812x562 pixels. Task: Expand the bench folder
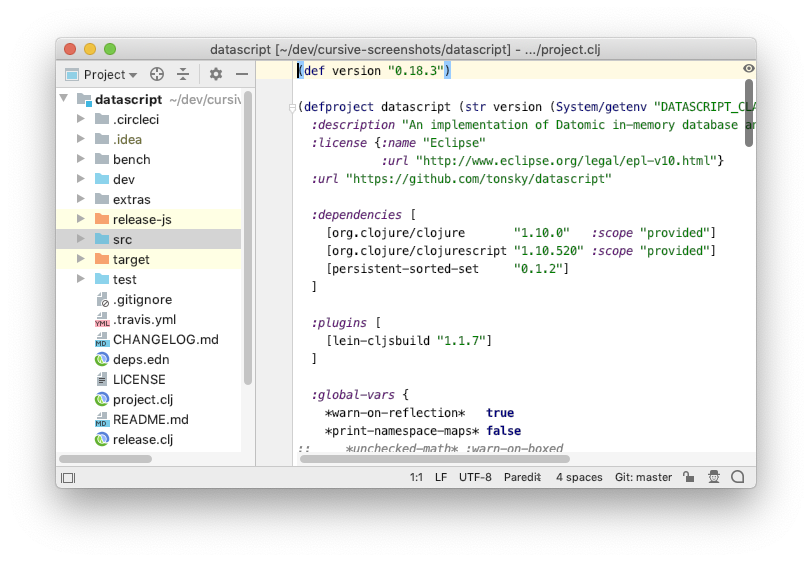[81, 158]
